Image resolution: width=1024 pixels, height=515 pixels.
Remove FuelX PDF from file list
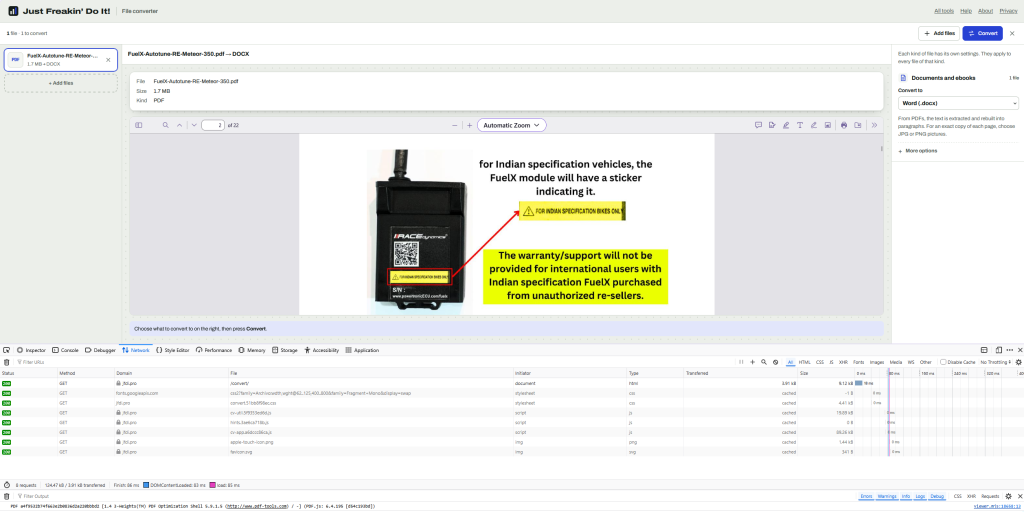coord(108,59)
